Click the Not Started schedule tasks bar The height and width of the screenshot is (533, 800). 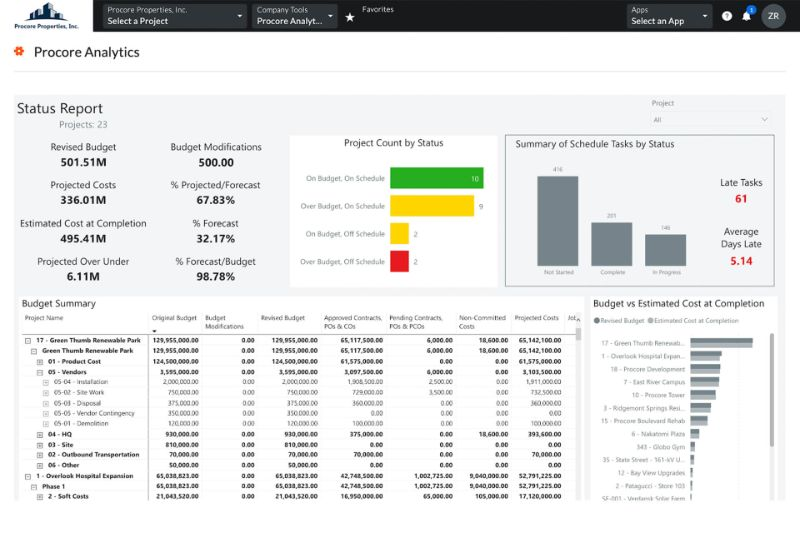pos(558,221)
